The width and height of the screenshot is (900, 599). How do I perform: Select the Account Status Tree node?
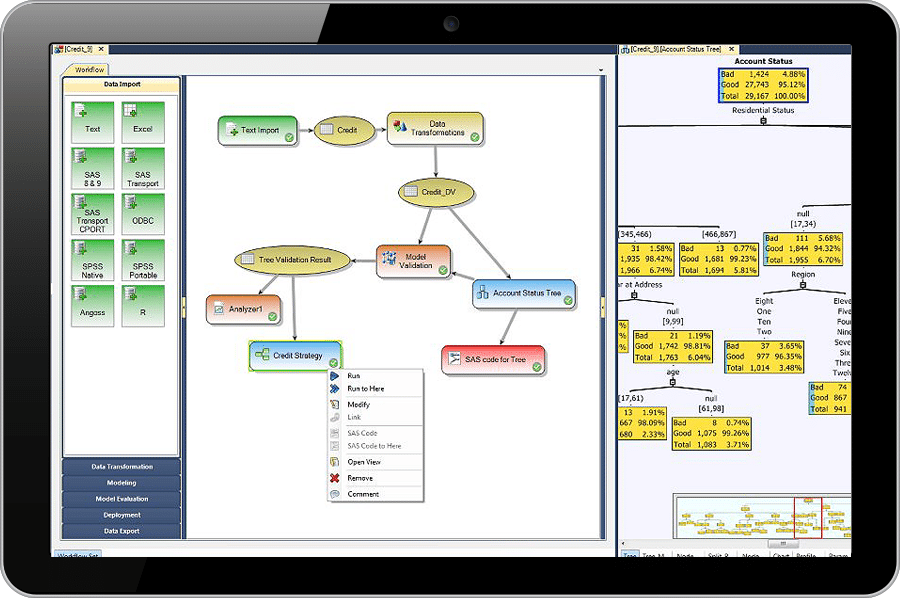coord(523,294)
